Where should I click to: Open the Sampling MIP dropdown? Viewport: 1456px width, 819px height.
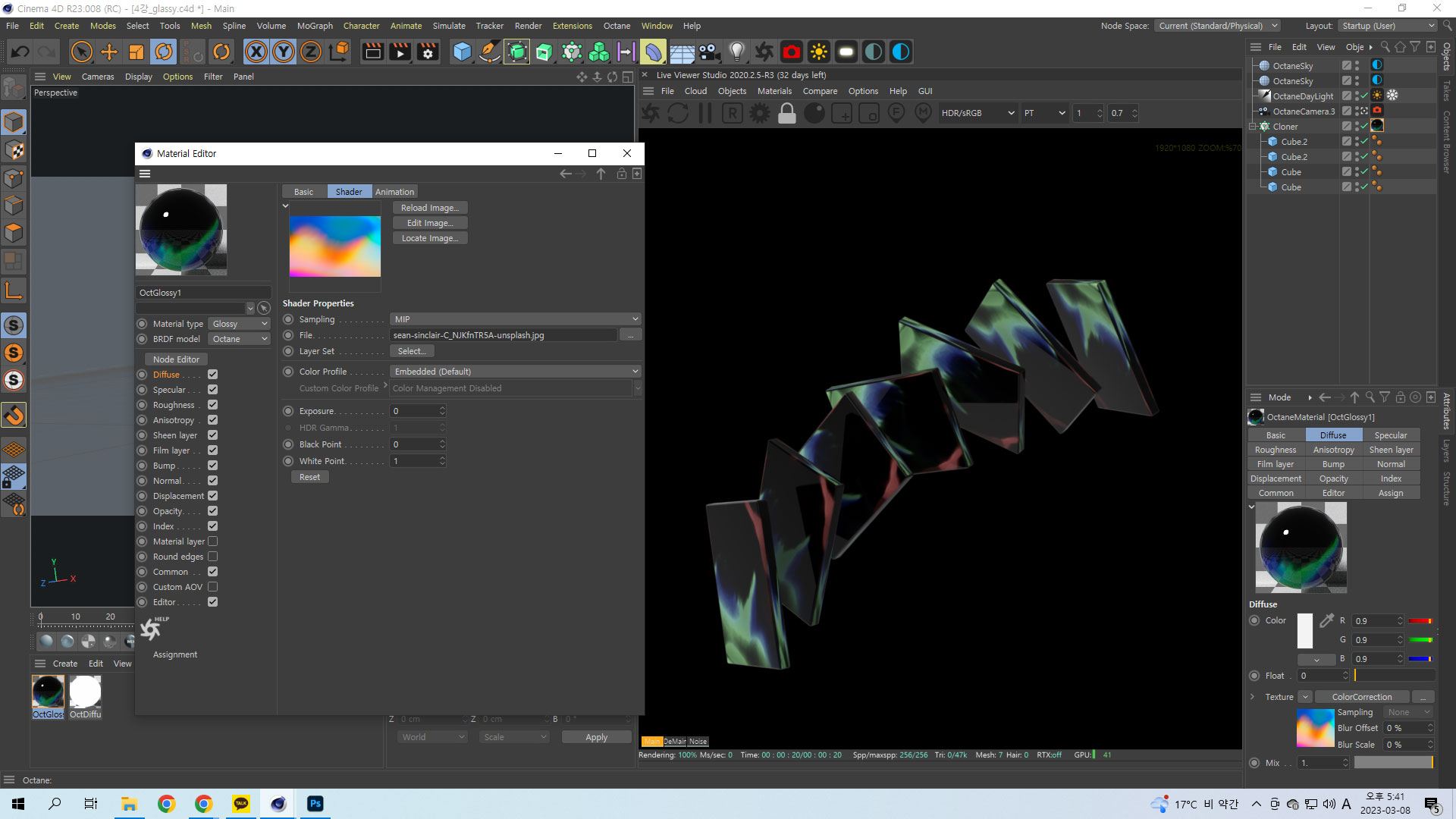click(x=516, y=319)
